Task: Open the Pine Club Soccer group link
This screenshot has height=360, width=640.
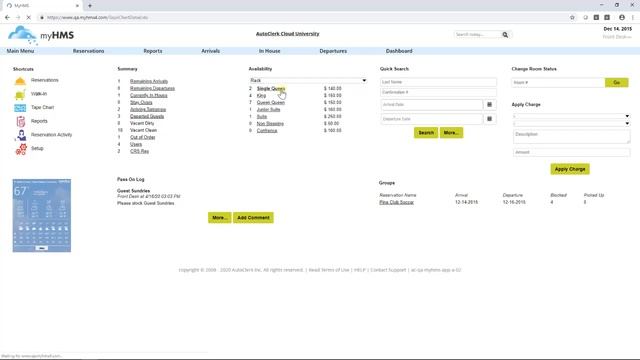Action: (x=396, y=202)
